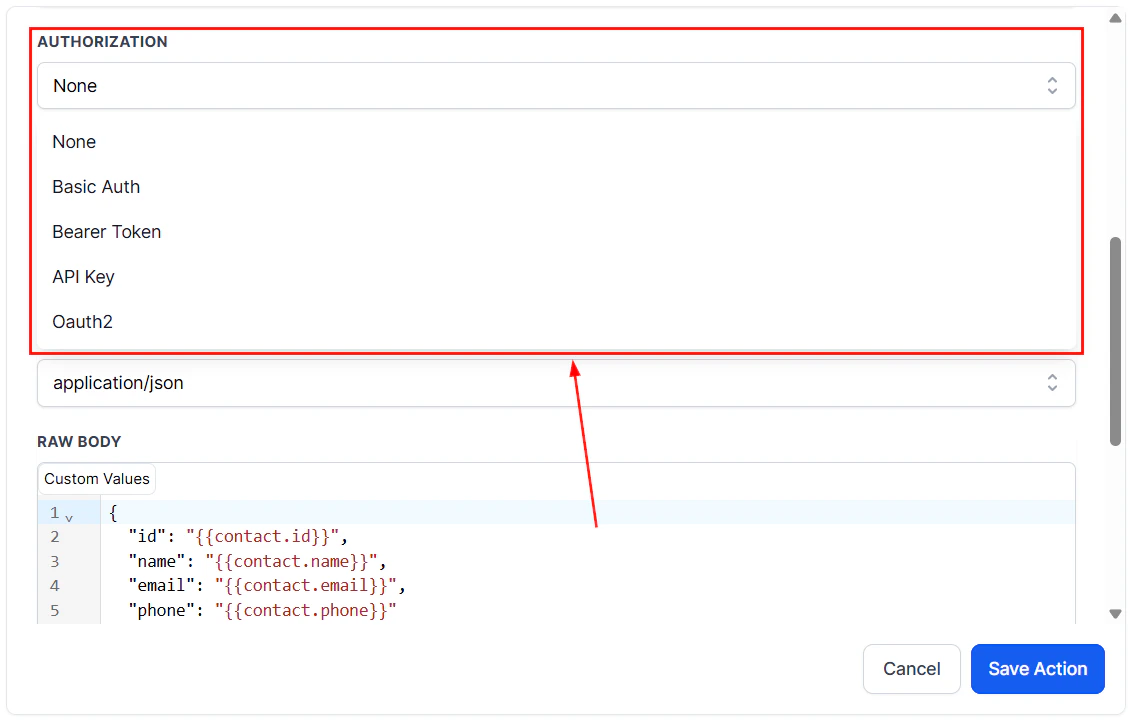Click the Cancel button
Screen dimensions: 1134x720
click(x=911, y=669)
